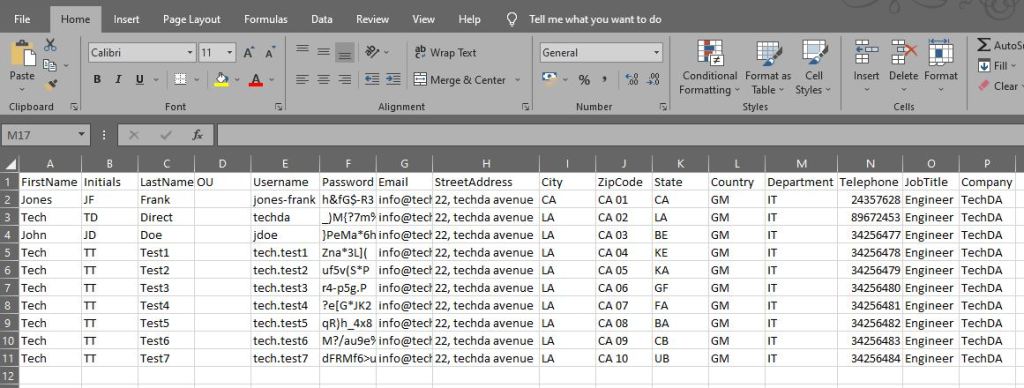Image resolution: width=1024 pixels, height=388 pixels.
Task: Decrease indent icon
Action: point(372,80)
